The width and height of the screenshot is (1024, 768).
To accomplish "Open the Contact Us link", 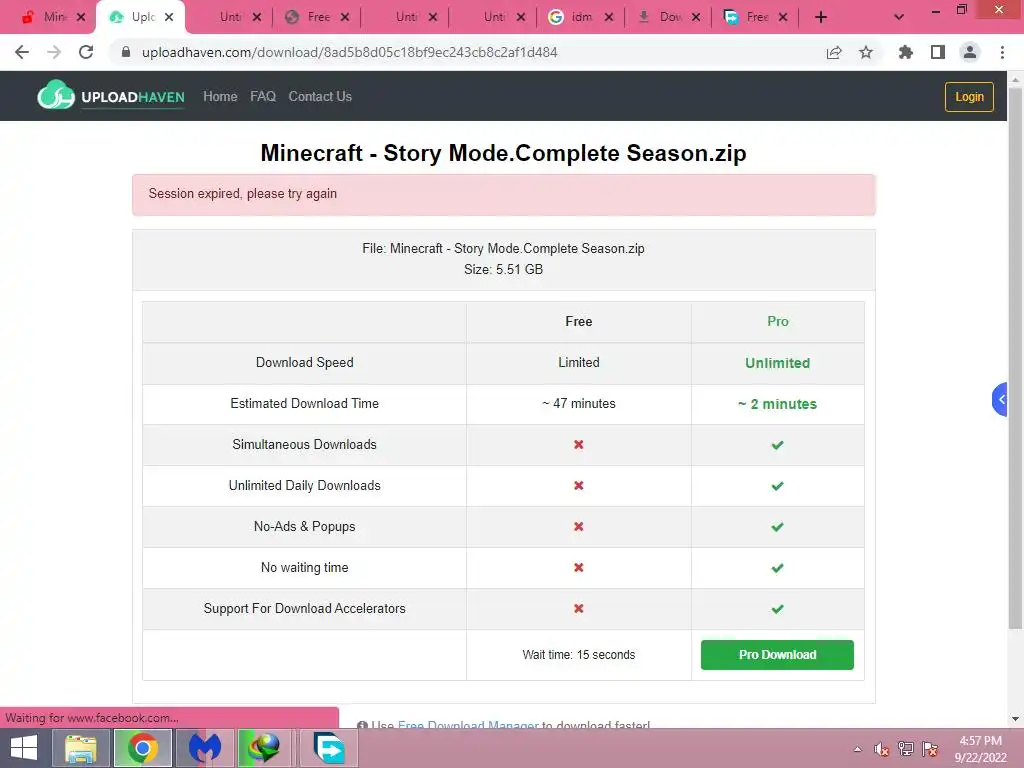I will (320, 97).
